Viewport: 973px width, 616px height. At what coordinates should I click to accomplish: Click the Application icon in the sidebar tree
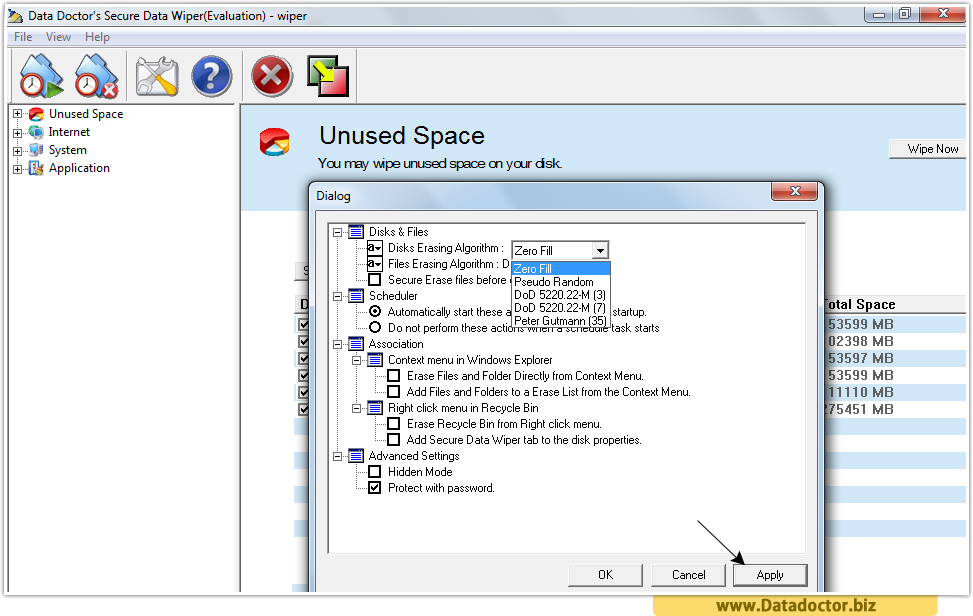[x=37, y=168]
